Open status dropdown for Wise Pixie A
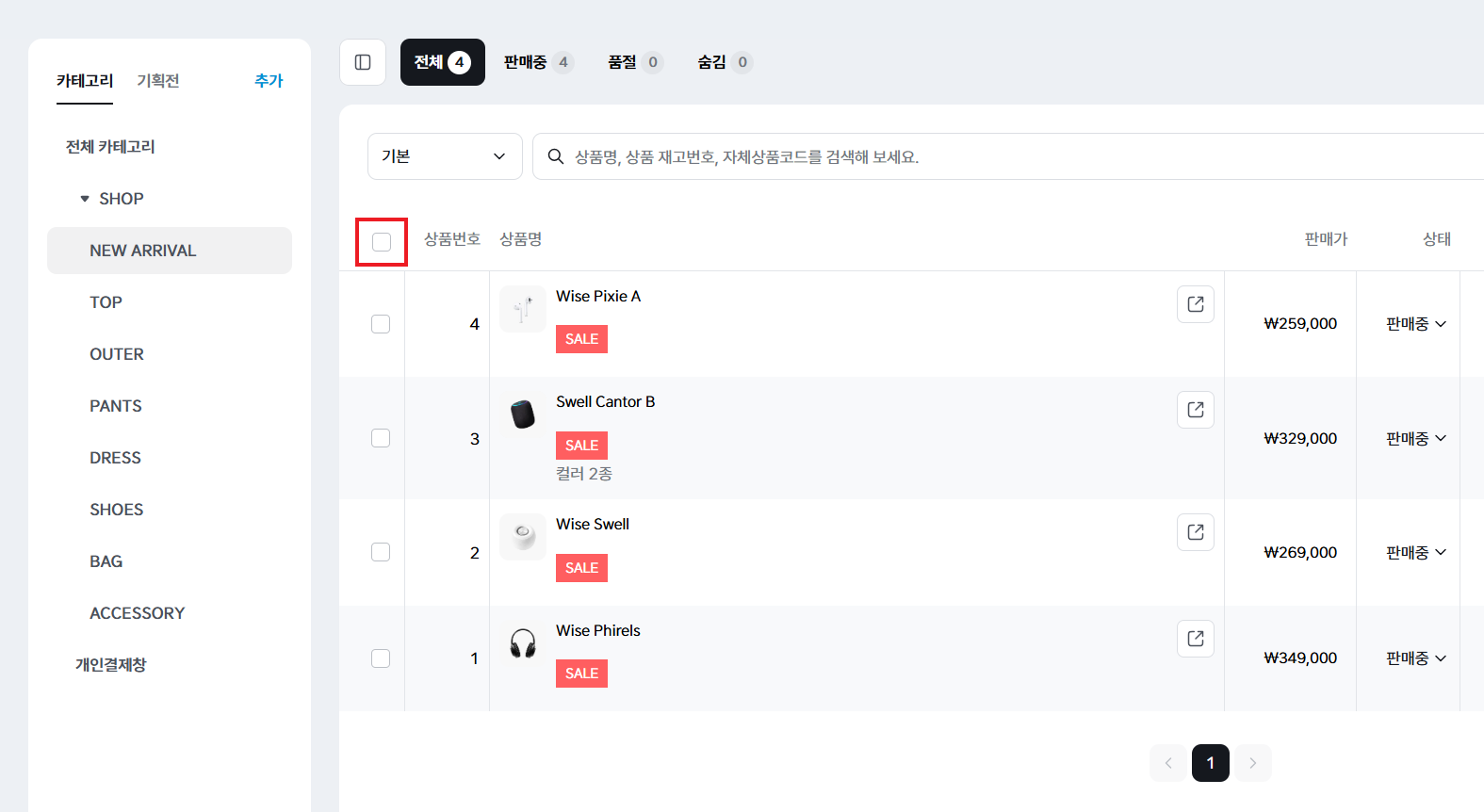The width and height of the screenshot is (1484, 812). pos(1415,324)
